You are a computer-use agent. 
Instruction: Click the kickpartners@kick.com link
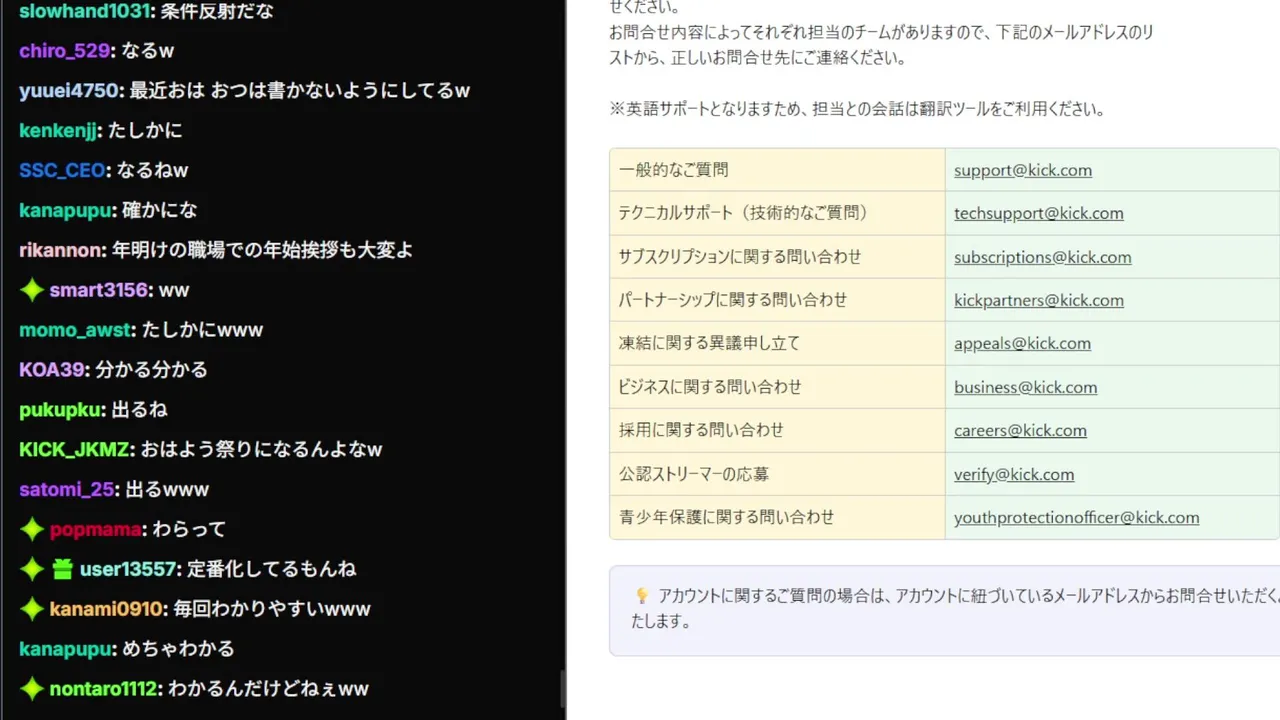[x=1039, y=300]
